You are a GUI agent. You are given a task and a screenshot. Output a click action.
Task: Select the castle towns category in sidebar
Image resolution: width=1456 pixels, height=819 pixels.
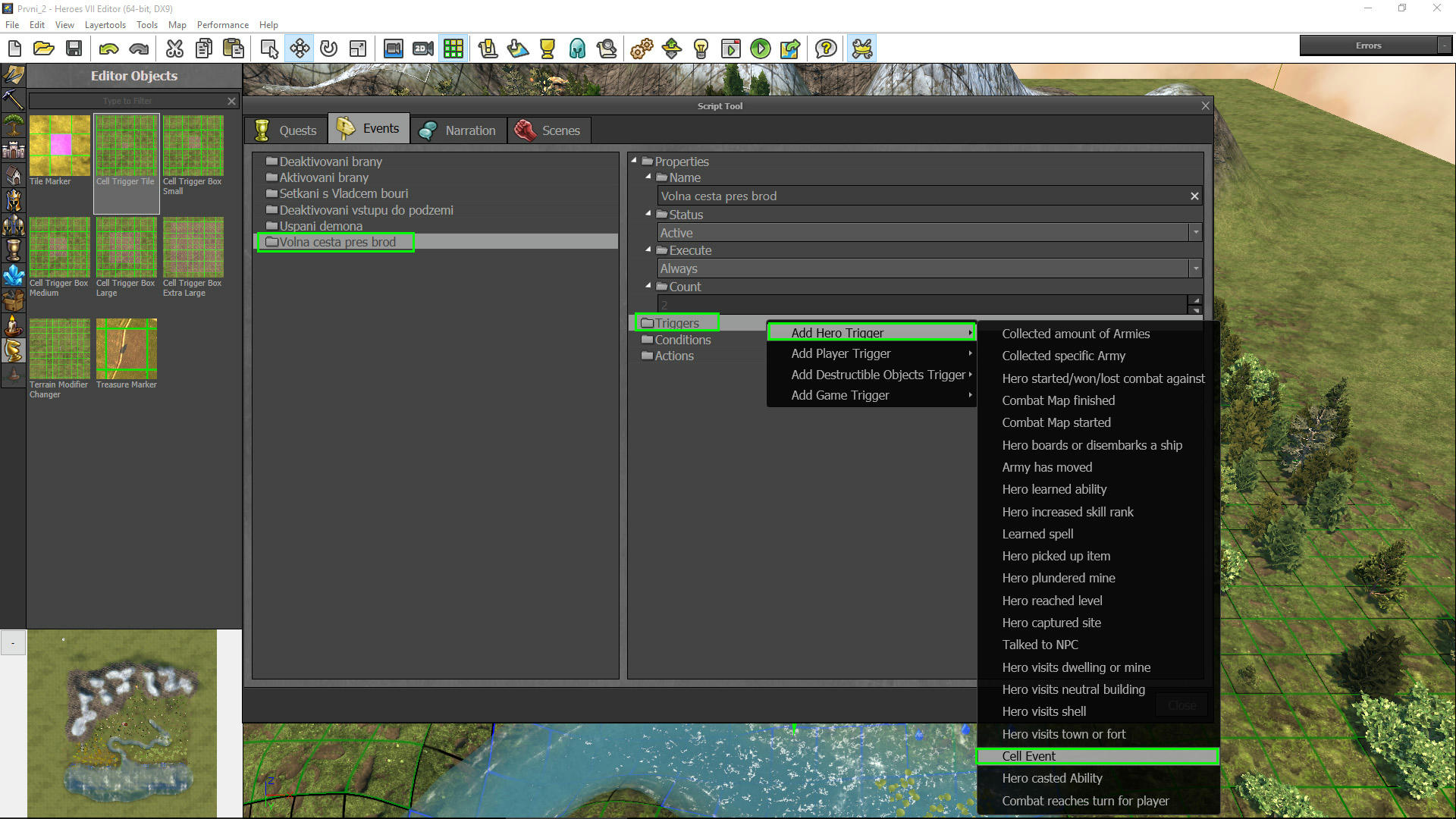coord(13,149)
